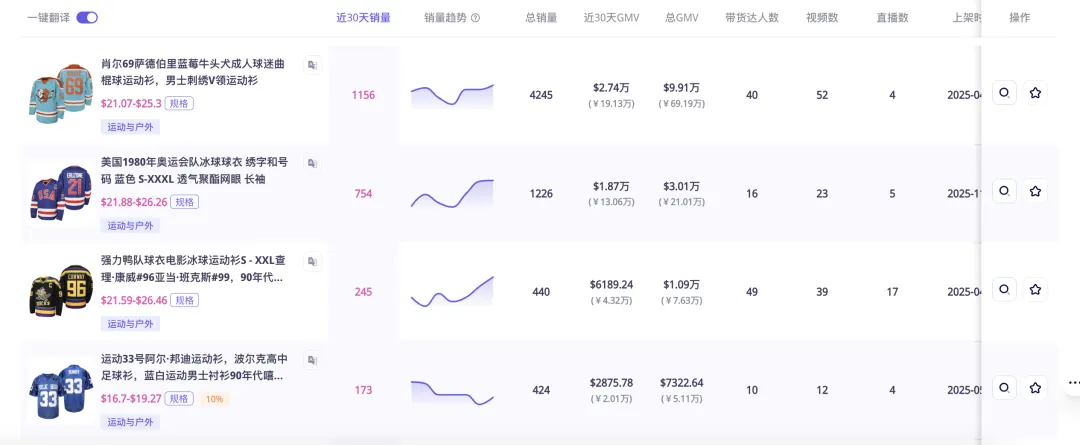The image size is (1080, 445).
Task: Click the magnifier icon in the 强力鸭队 row
Action: coord(1004,290)
